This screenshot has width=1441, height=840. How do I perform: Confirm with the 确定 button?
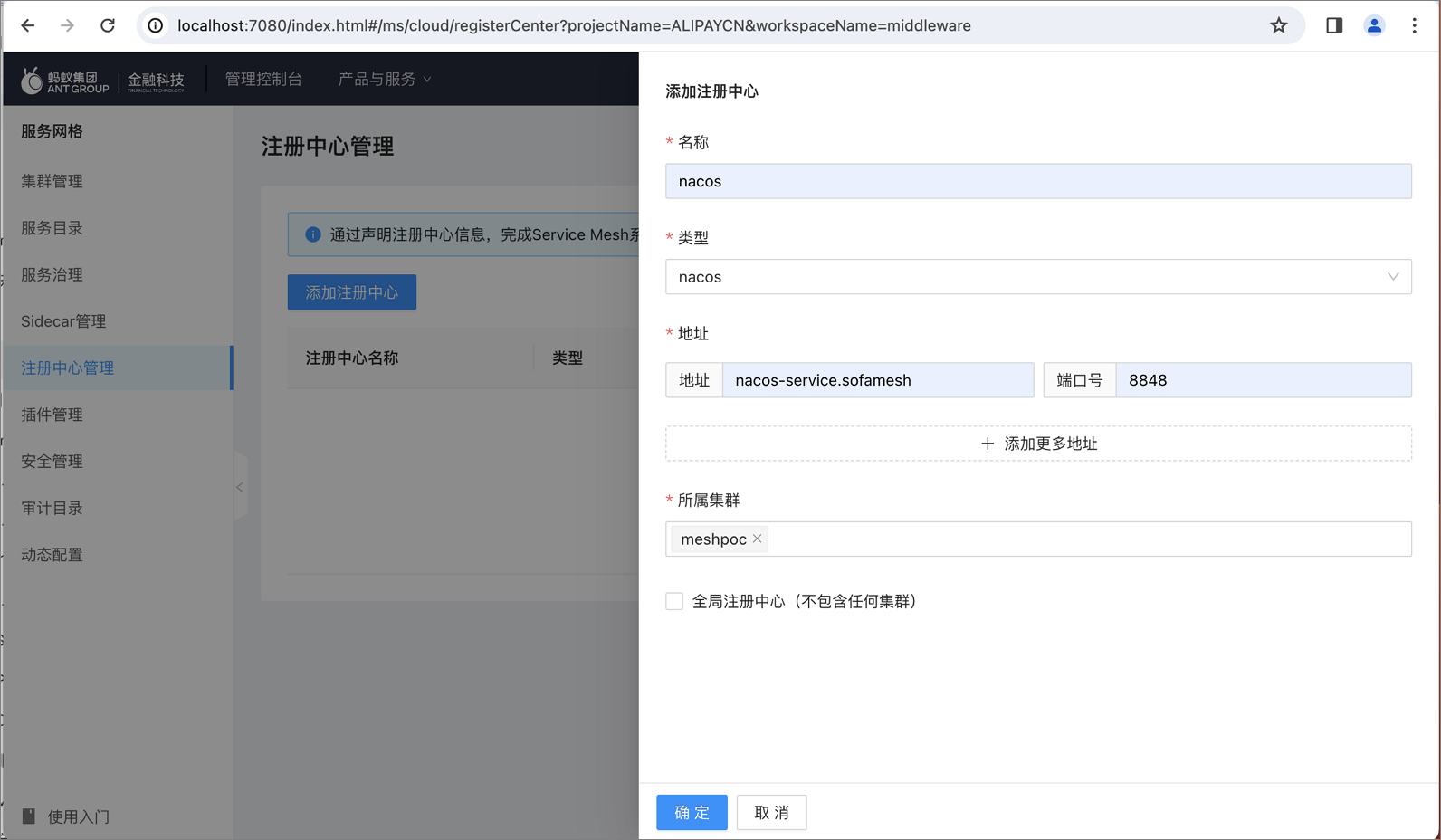click(x=692, y=813)
